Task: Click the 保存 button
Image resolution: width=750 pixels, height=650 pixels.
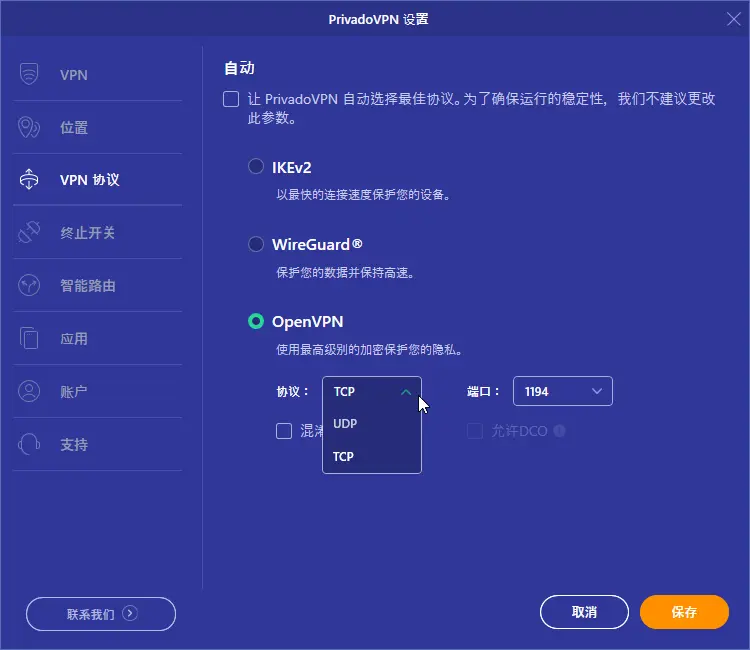Action: pyautogui.click(x=684, y=612)
